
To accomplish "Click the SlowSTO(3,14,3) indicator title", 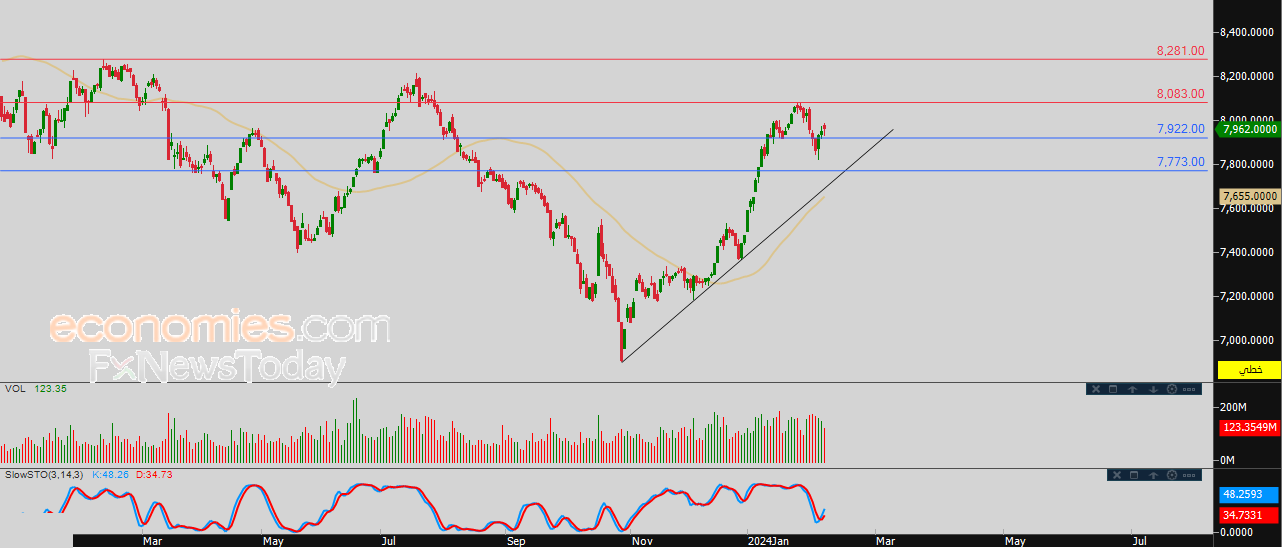I will click(x=44, y=474).
